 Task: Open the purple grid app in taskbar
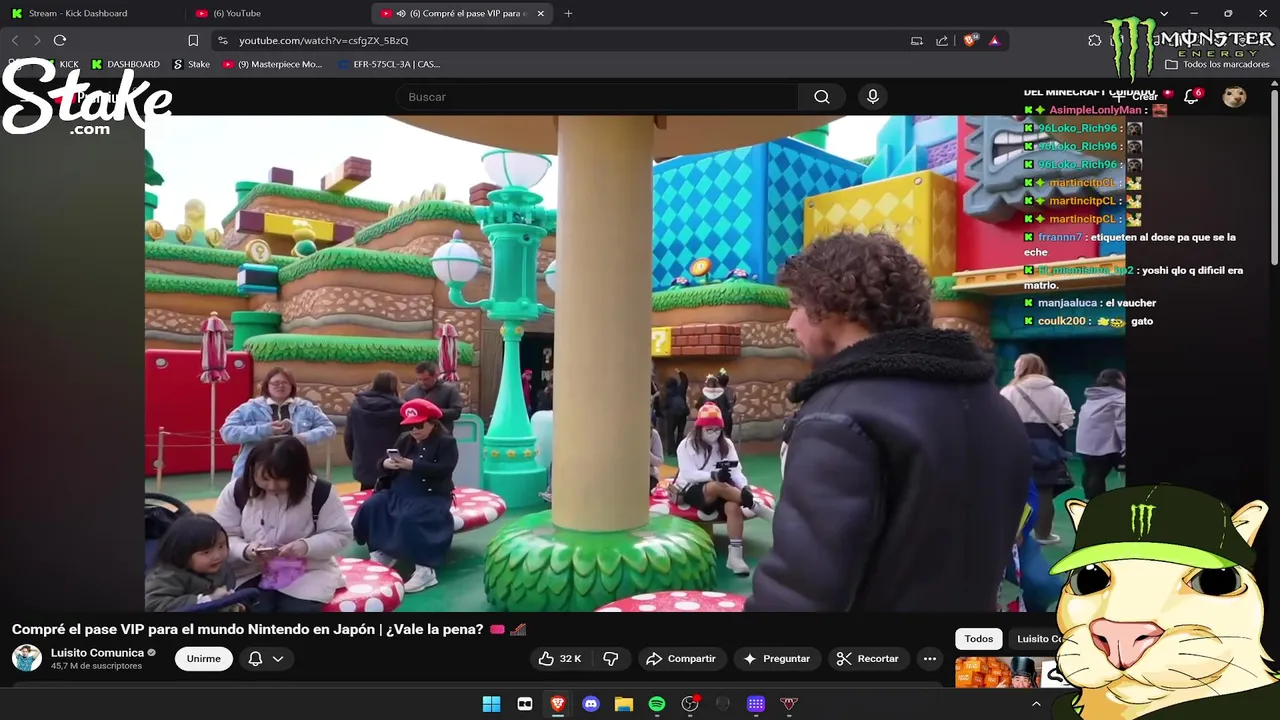(x=756, y=704)
